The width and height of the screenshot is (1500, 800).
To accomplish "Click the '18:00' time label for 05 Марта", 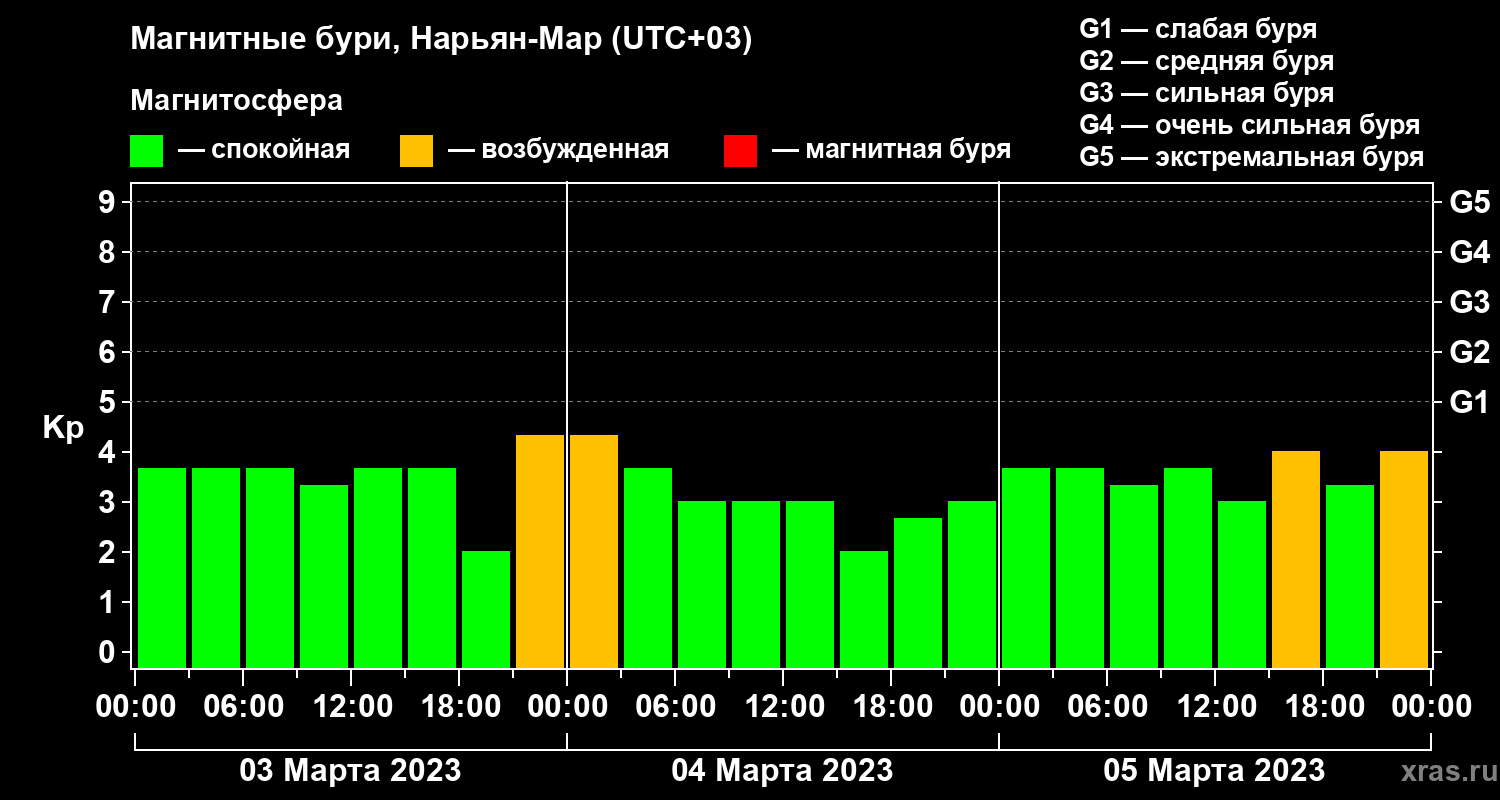I will pos(1323,707).
